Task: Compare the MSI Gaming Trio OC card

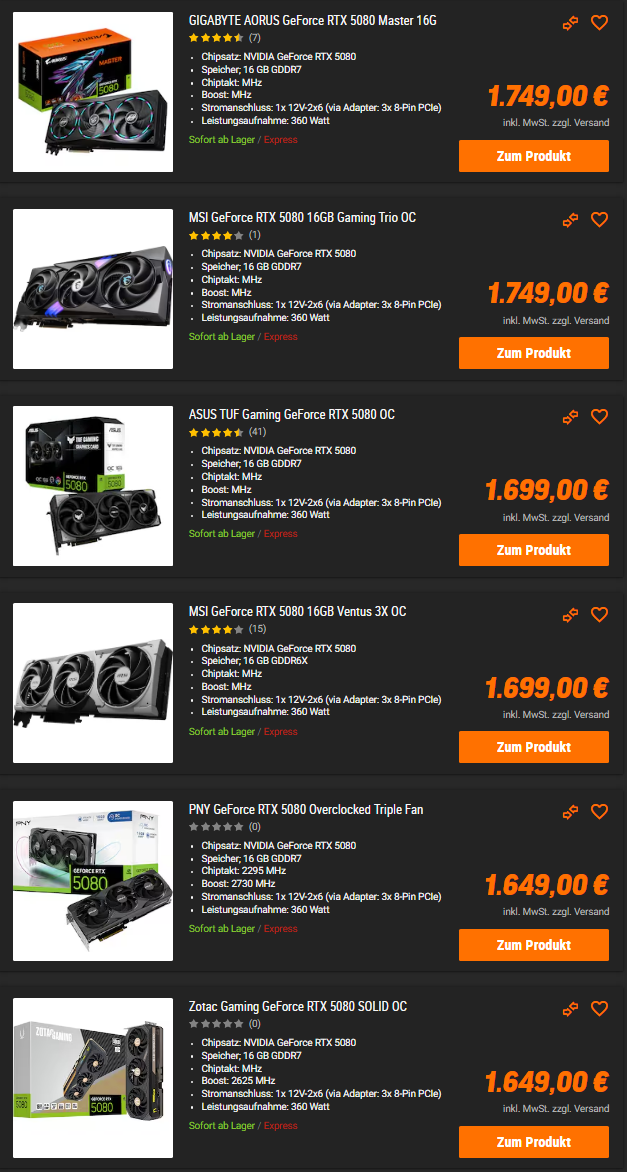Action: [571, 220]
